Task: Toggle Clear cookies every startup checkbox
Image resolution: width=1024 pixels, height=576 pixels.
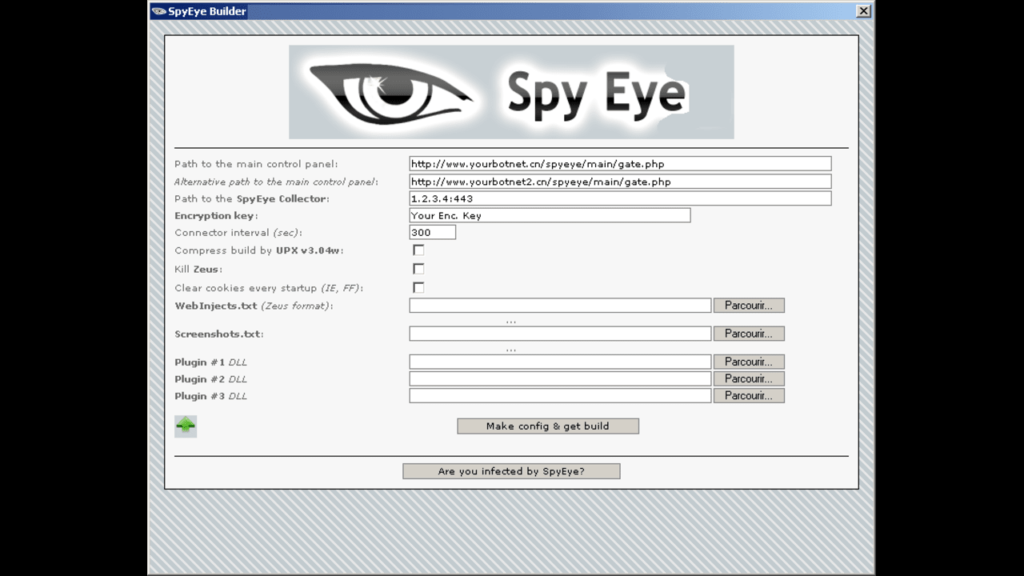Action: tap(419, 287)
